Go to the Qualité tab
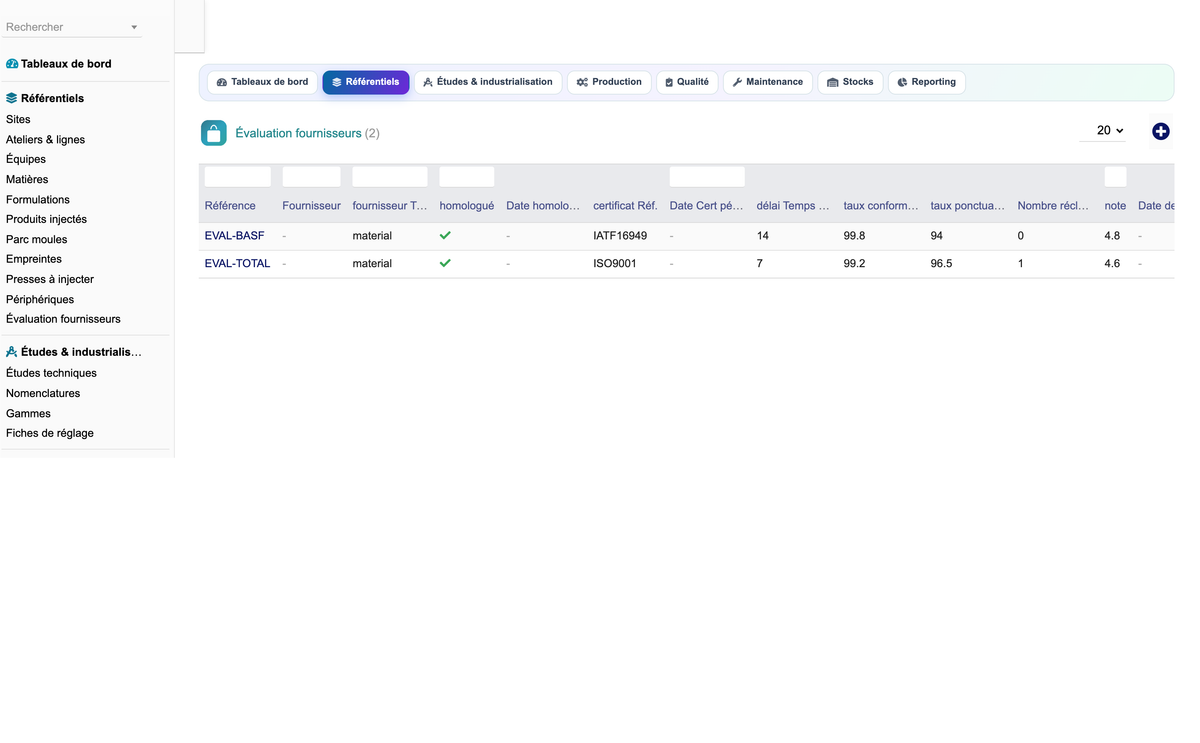This screenshot has height=743, width=1200. [687, 82]
